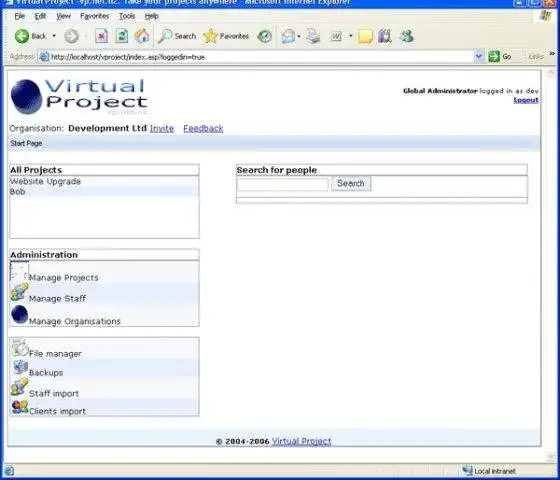Click the page vertical scrollbar

tap(551, 264)
